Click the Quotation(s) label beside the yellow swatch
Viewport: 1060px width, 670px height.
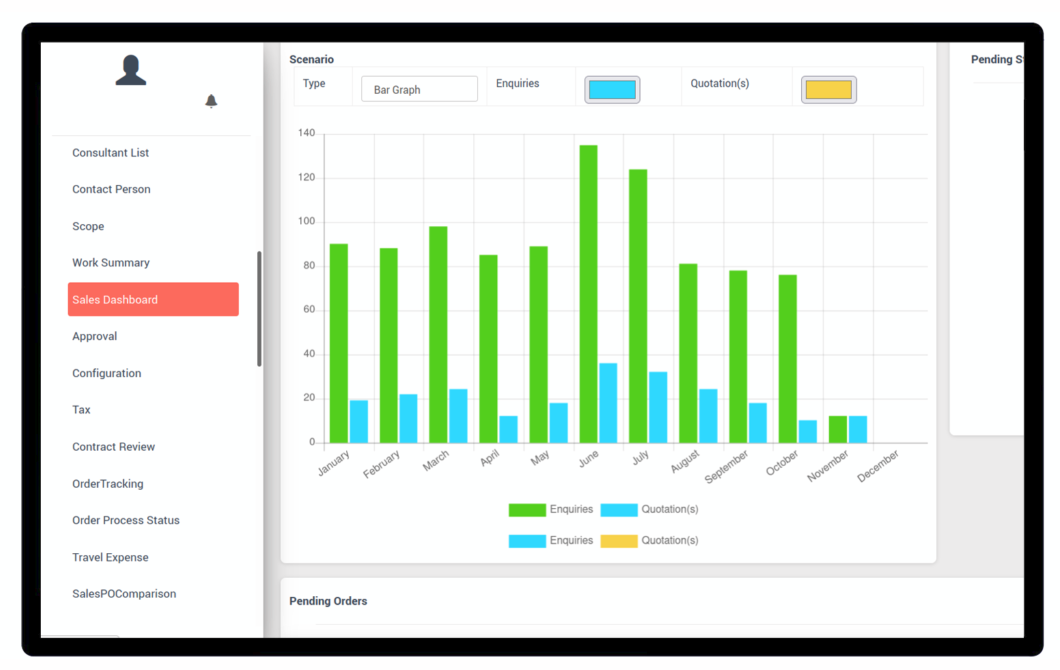(719, 84)
